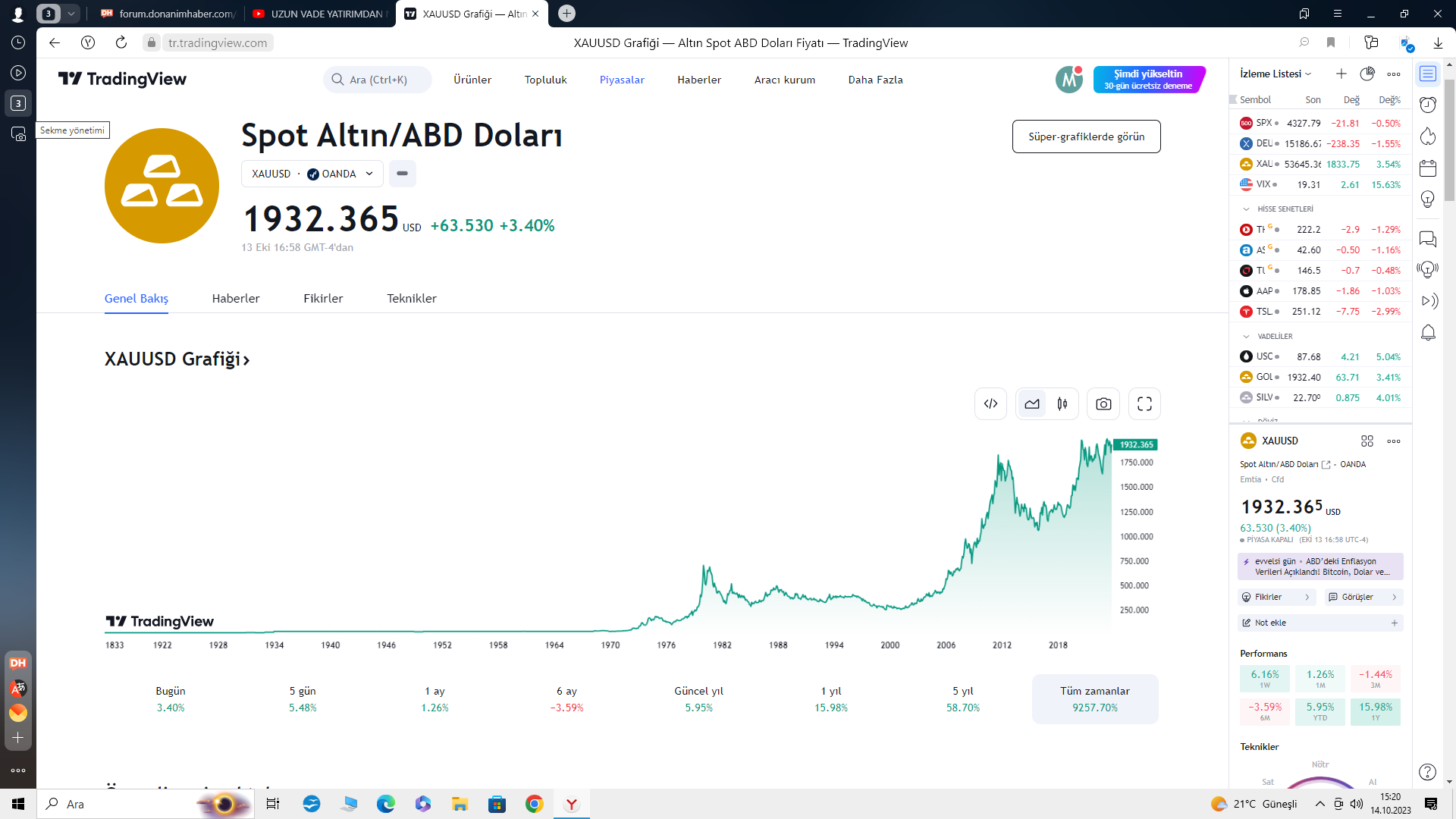This screenshot has height=819, width=1456.
Task: Open the embed code button above chart
Action: tap(990, 404)
